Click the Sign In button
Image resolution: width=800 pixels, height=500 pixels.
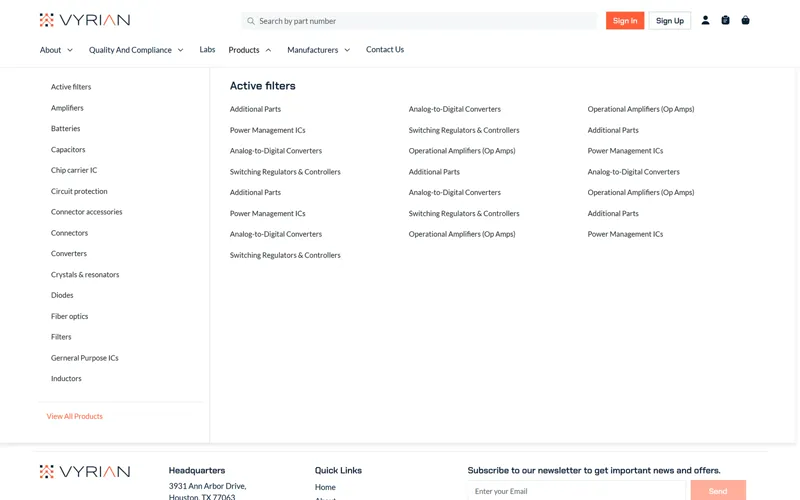tap(625, 20)
